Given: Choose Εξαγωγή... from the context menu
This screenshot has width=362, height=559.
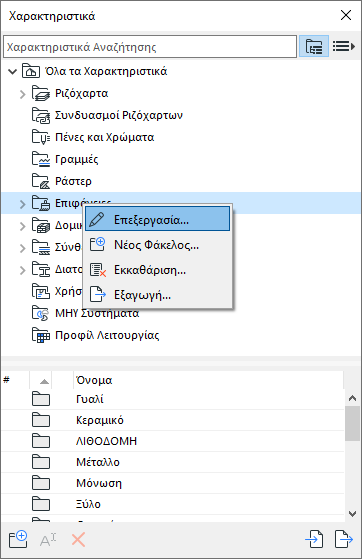Looking at the screenshot, I should click(x=157, y=295).
